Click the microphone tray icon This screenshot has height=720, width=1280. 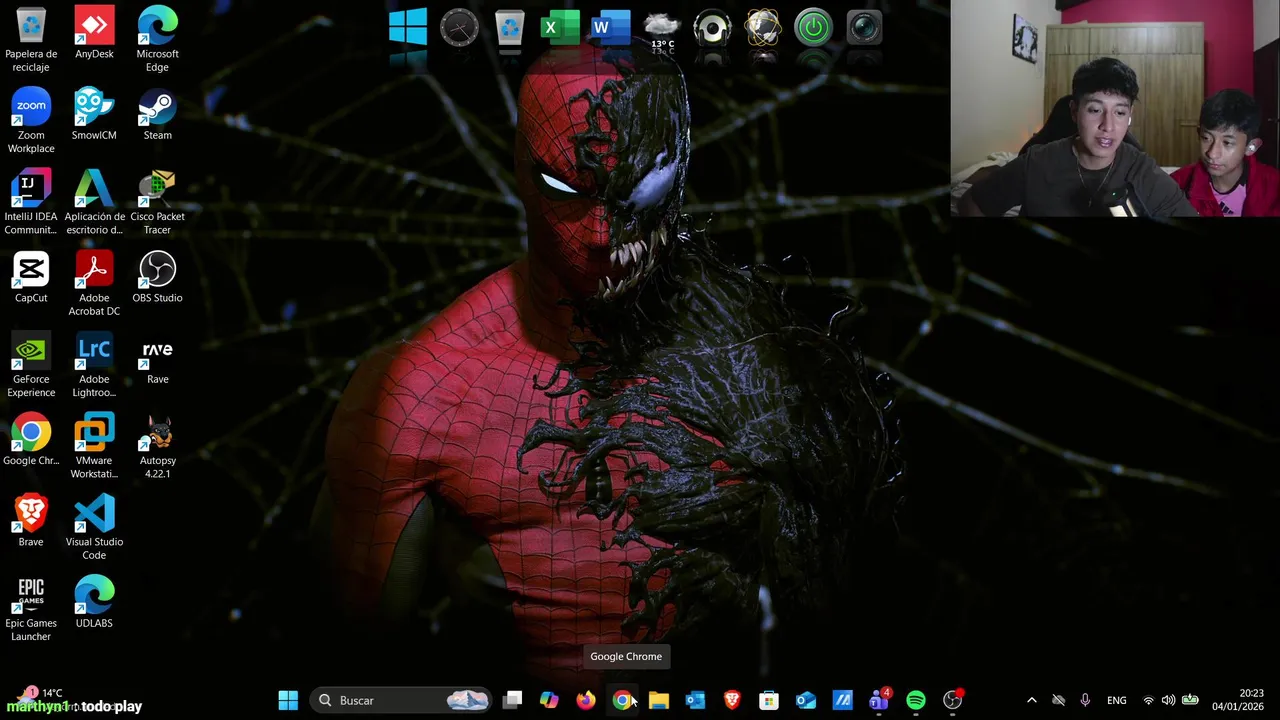tap(1085, 700)
